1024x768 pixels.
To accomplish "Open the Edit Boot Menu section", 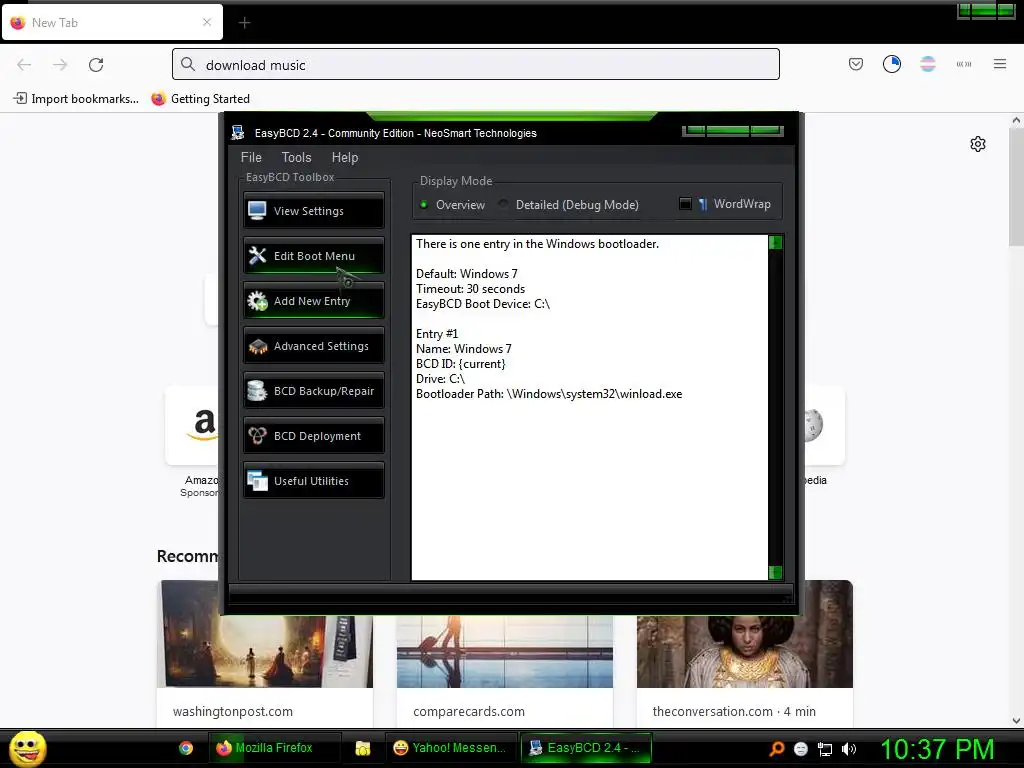I will (313, 255).
